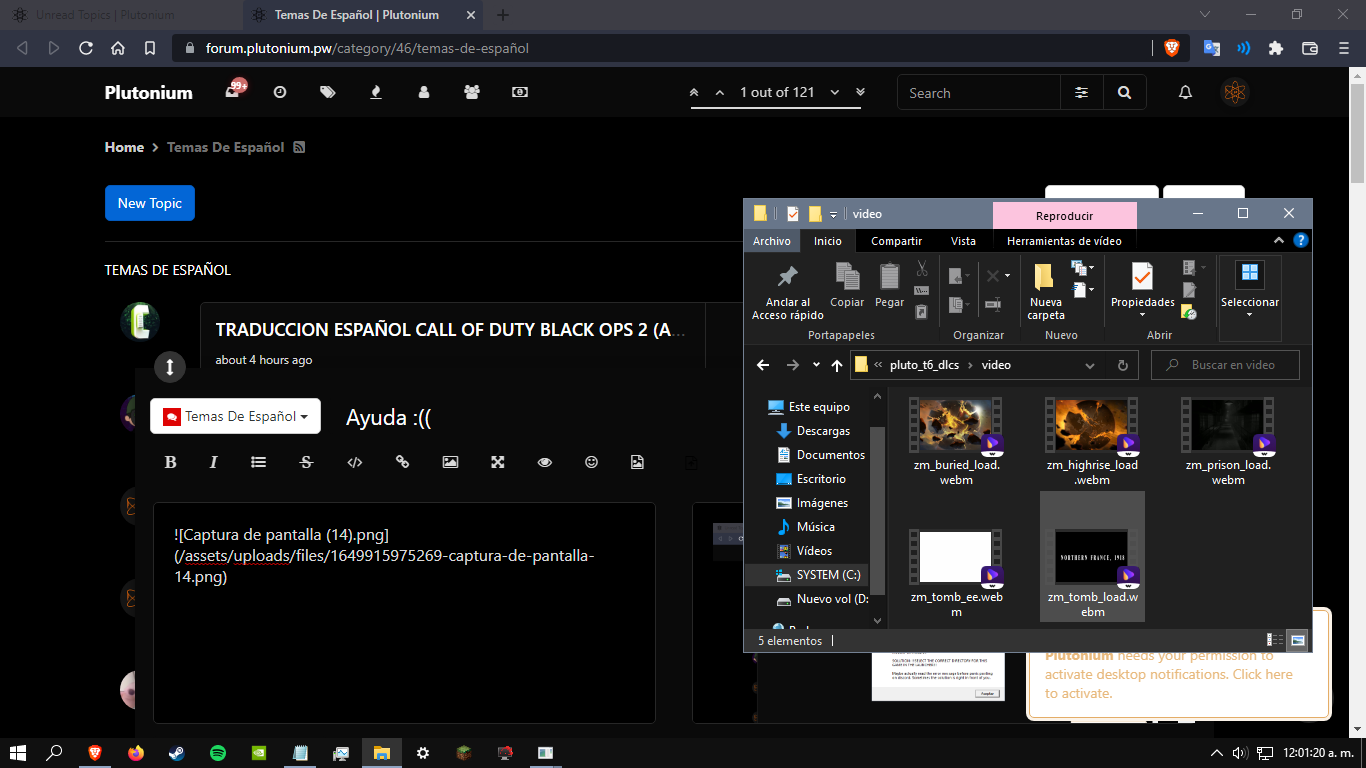Open Home breadcrumb link
This screenshot has height=768, width=1366.
coord(124,147)
